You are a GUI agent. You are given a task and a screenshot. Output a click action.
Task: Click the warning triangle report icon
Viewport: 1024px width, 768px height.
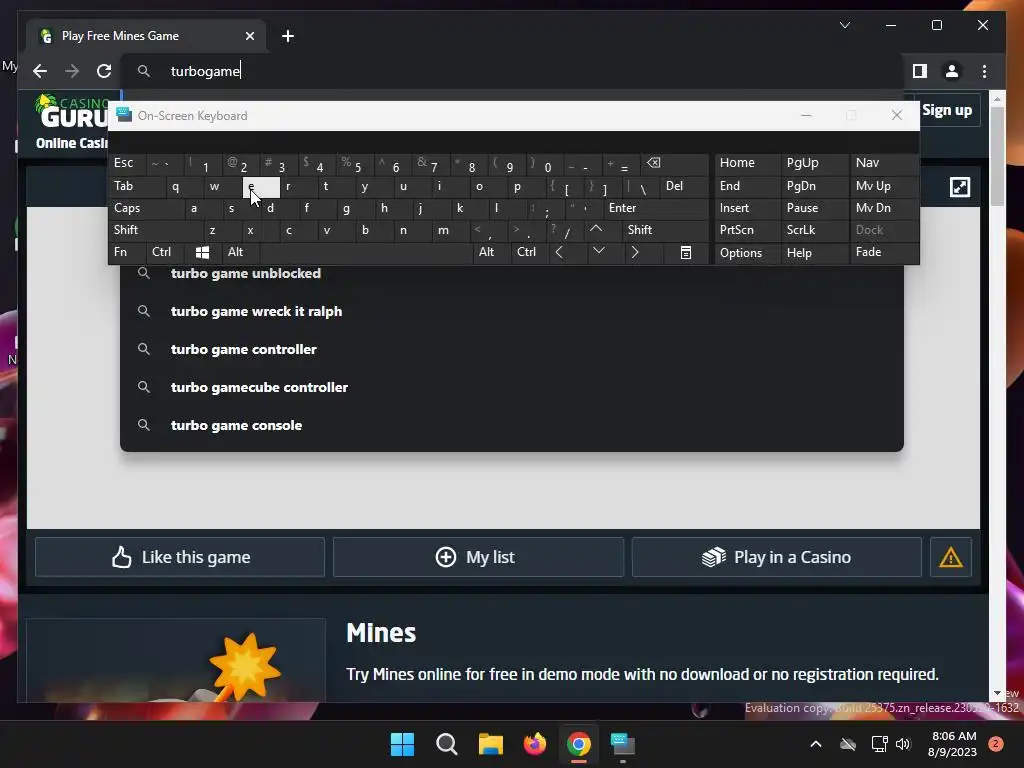[x=950, y=557]
